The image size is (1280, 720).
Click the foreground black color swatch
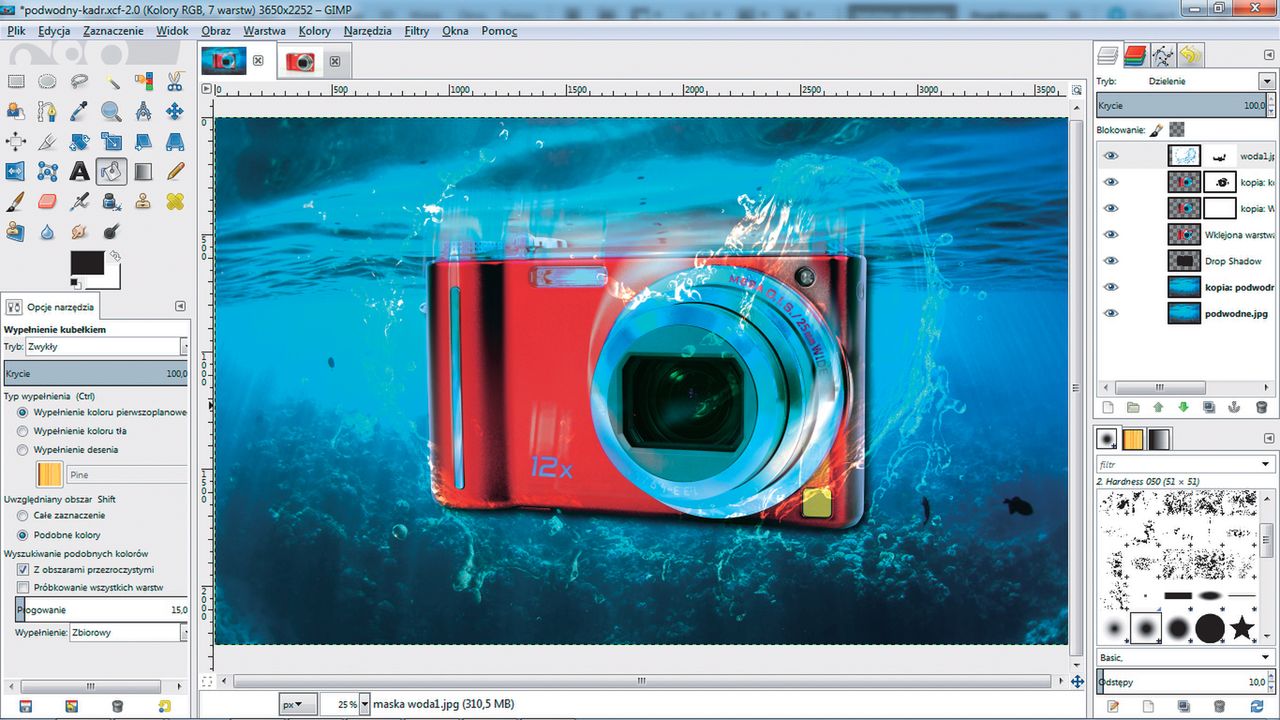click(x=86, y=263)
